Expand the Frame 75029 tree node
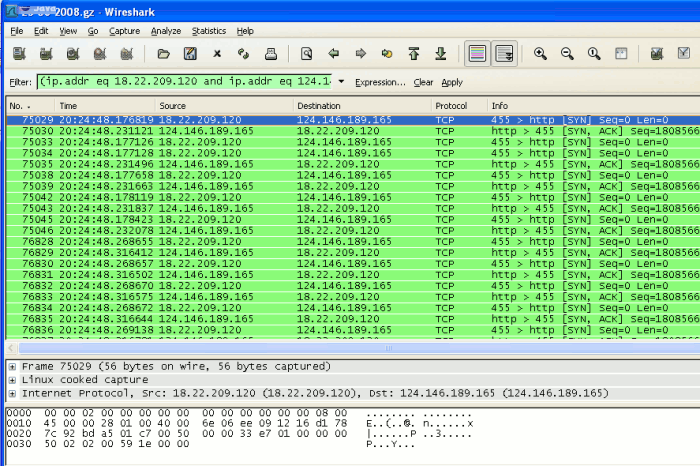 (11, 366)
